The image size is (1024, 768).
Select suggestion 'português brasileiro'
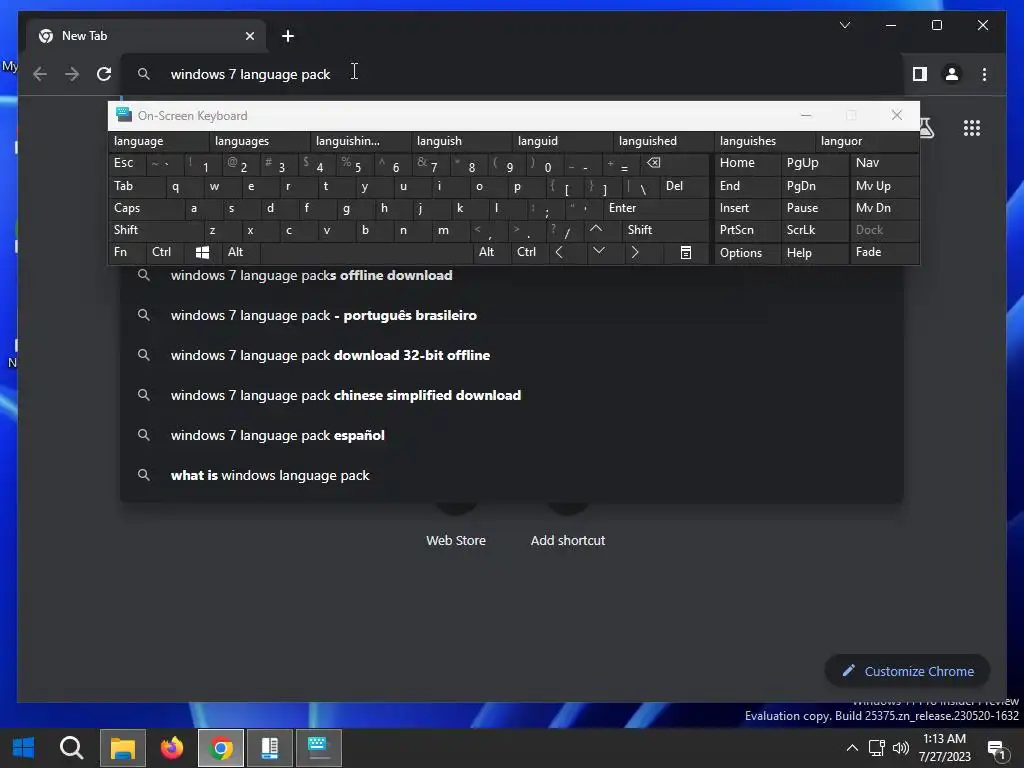point(511,315)
